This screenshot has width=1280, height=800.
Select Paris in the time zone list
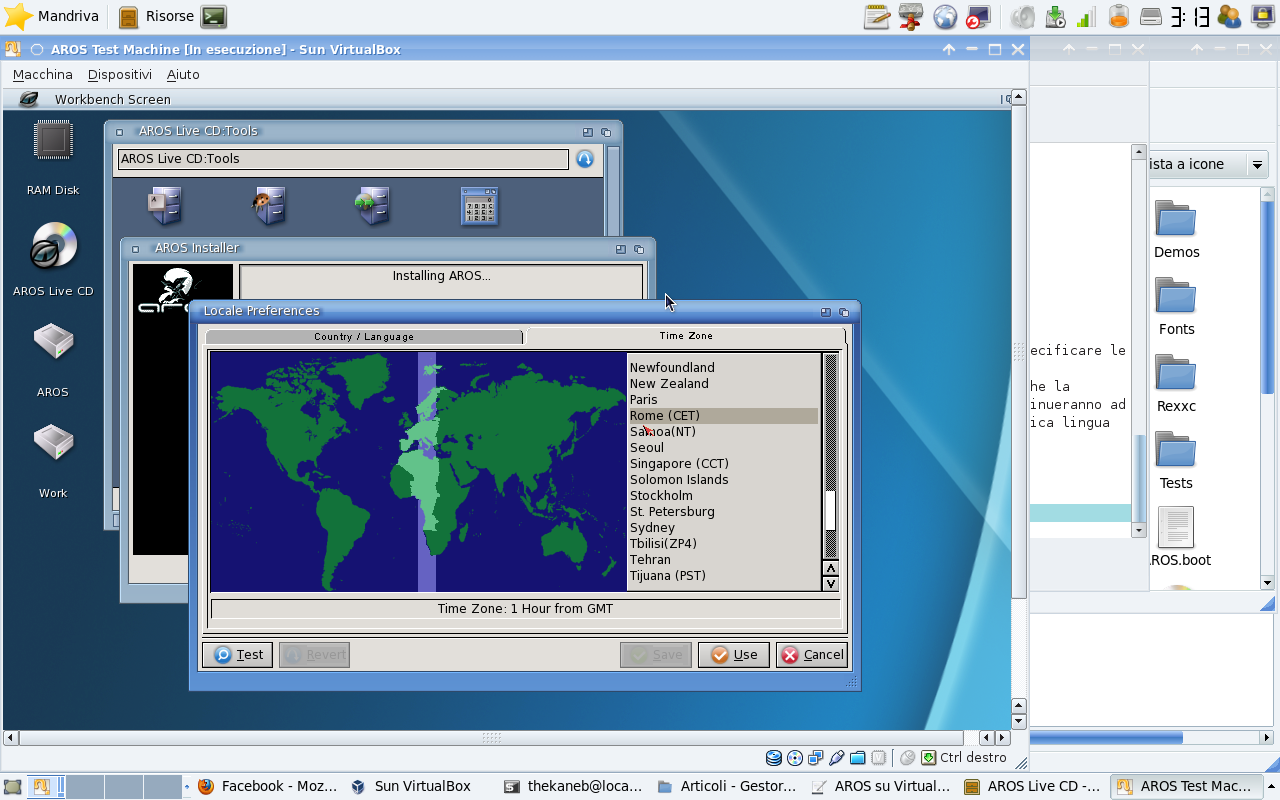click(723, 400)
